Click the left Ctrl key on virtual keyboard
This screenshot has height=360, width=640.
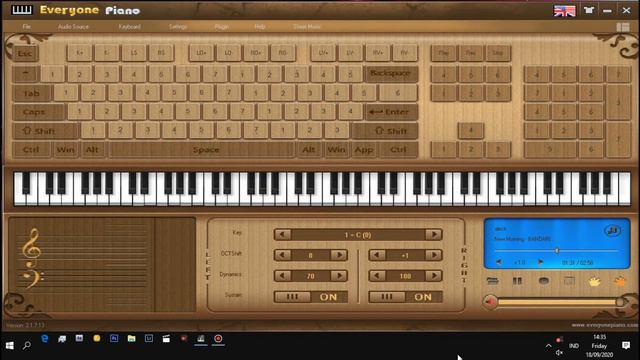[31, 150]
